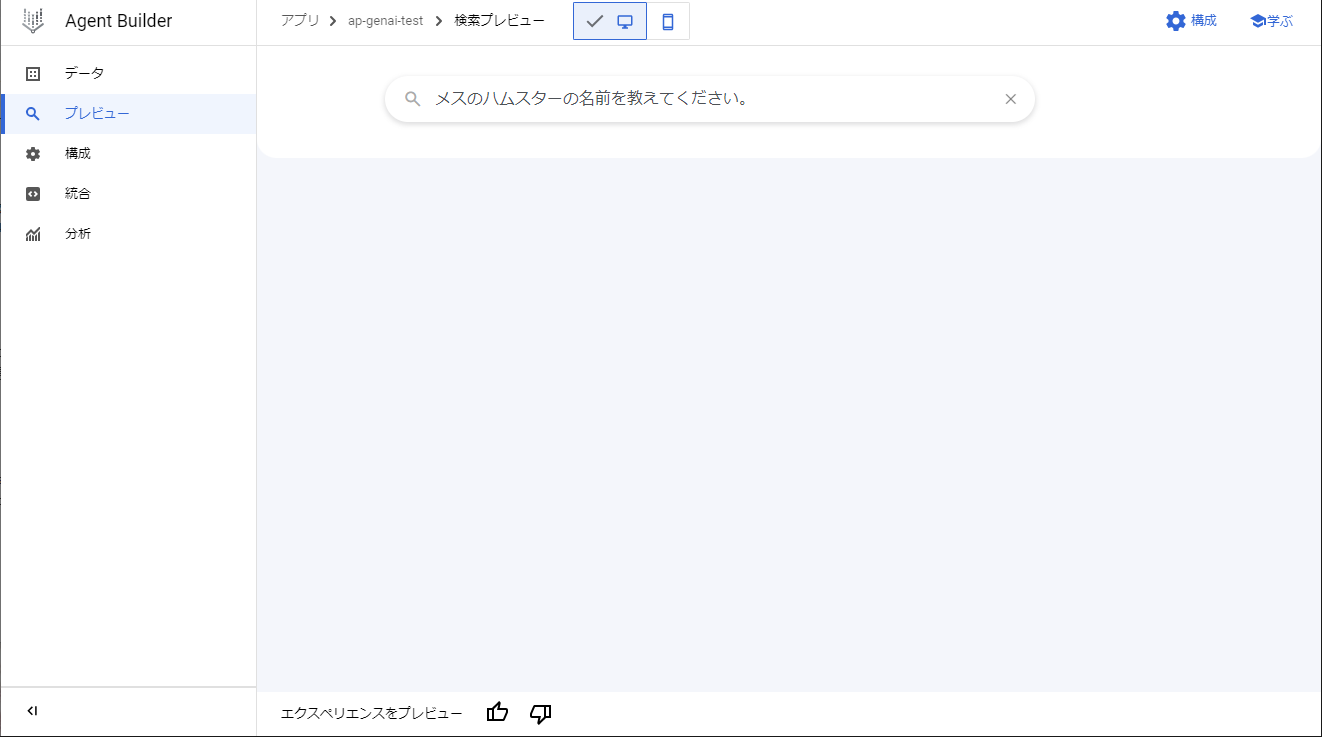The height and width of the screenshot is (737, 1322).
Task: Clear the search query with the X
Action: tap(1010, 99)
